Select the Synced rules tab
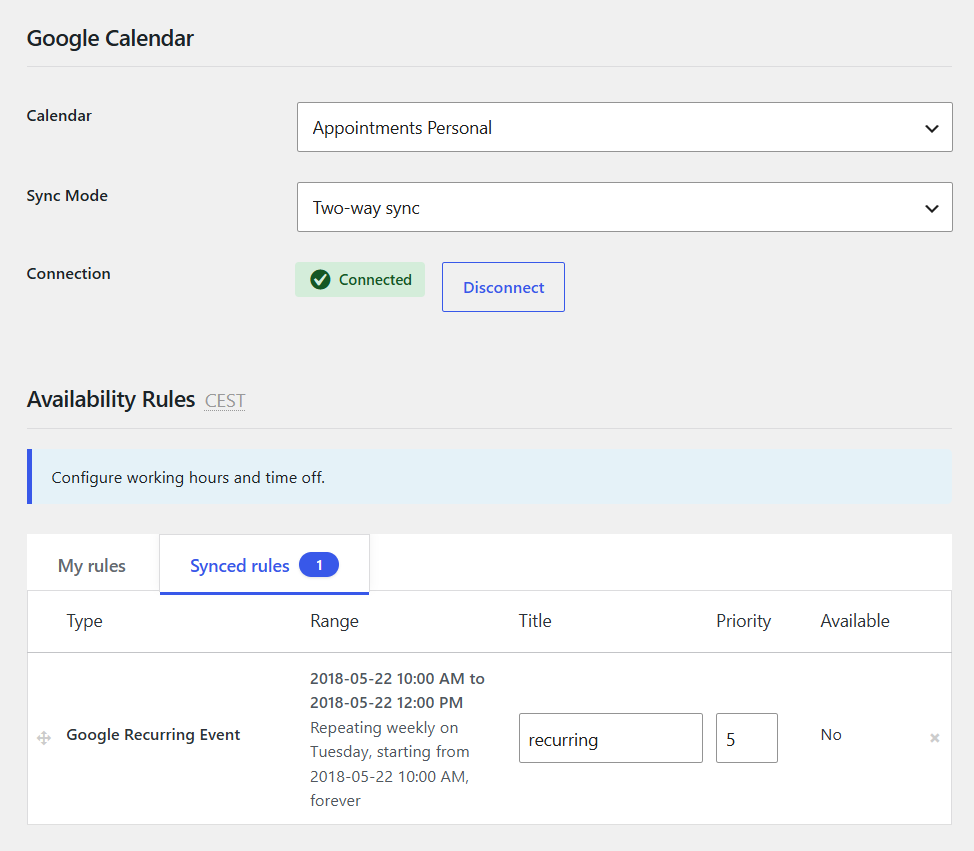The width and height of the screenshot is (974, 851). pos(265,564)
